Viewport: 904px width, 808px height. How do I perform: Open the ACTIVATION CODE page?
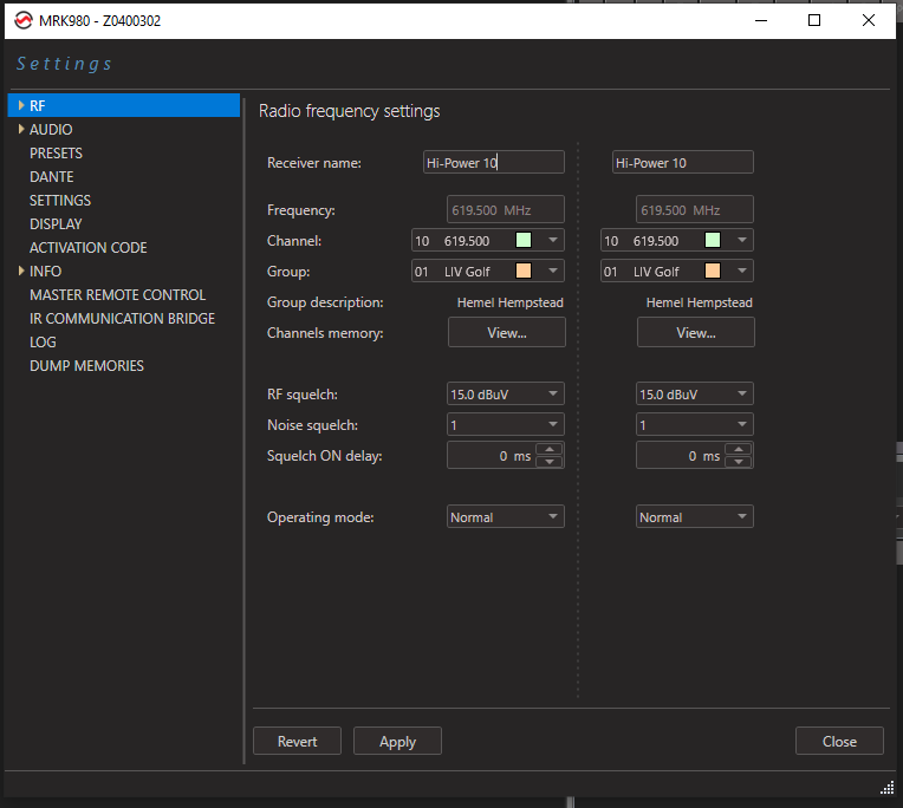pos(88,247)
